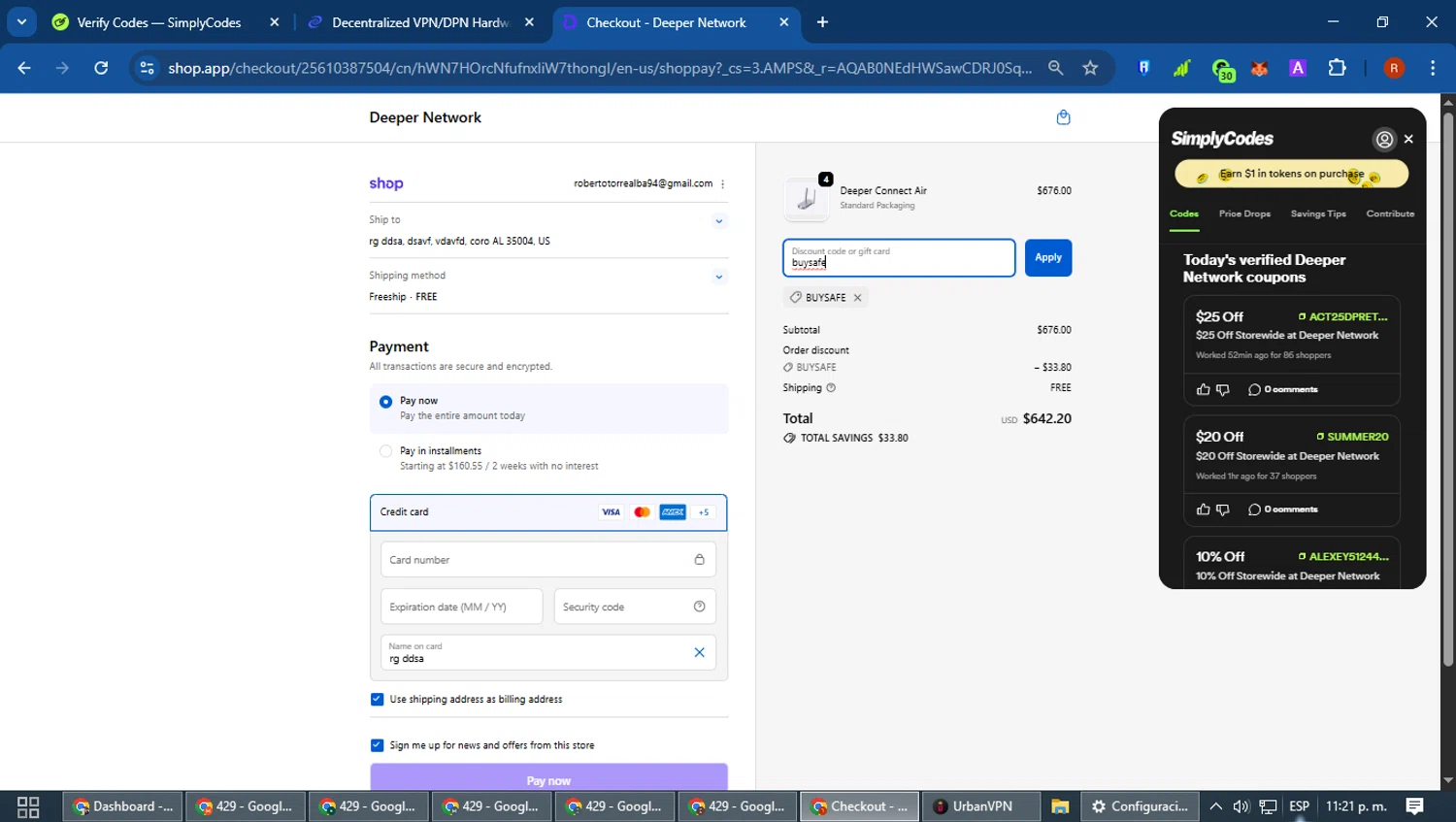The height and width of the screenshot is (822, 1456).
Task: Close the SimplyCodes panel
Action: tap(1408, 140)
